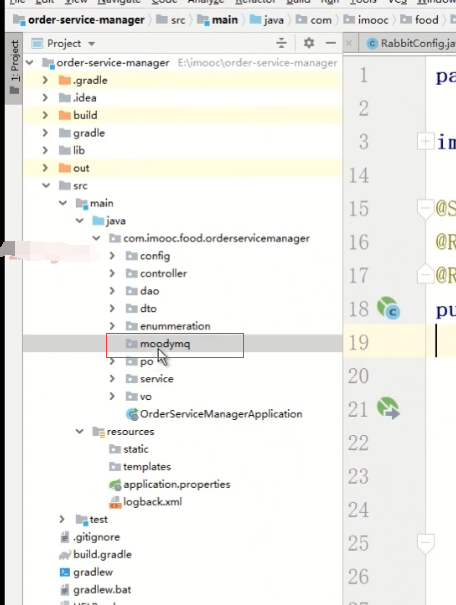
Task: Switch to the RabbitConfig.java editor tab
Action: pos(411,43)
